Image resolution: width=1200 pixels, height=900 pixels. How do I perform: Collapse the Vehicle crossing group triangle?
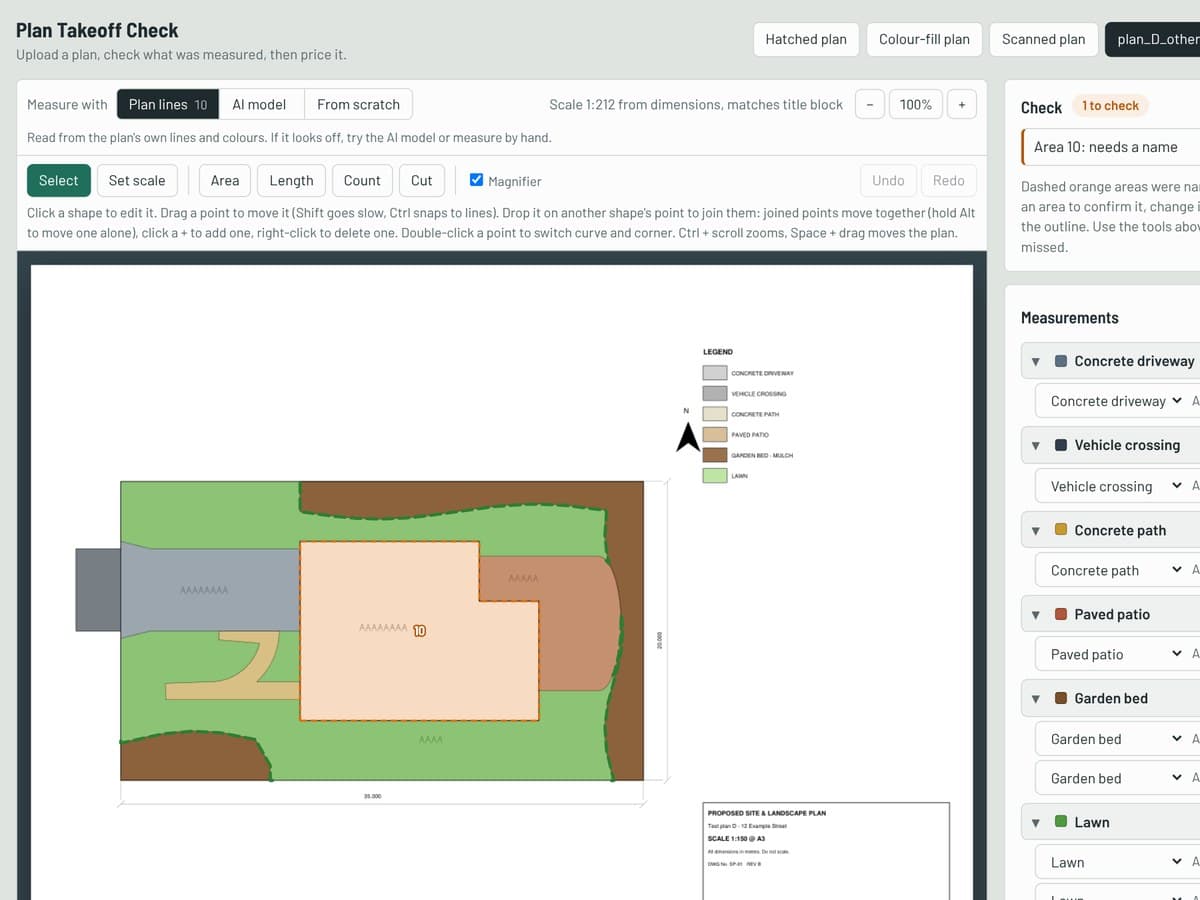point(1036,445)
